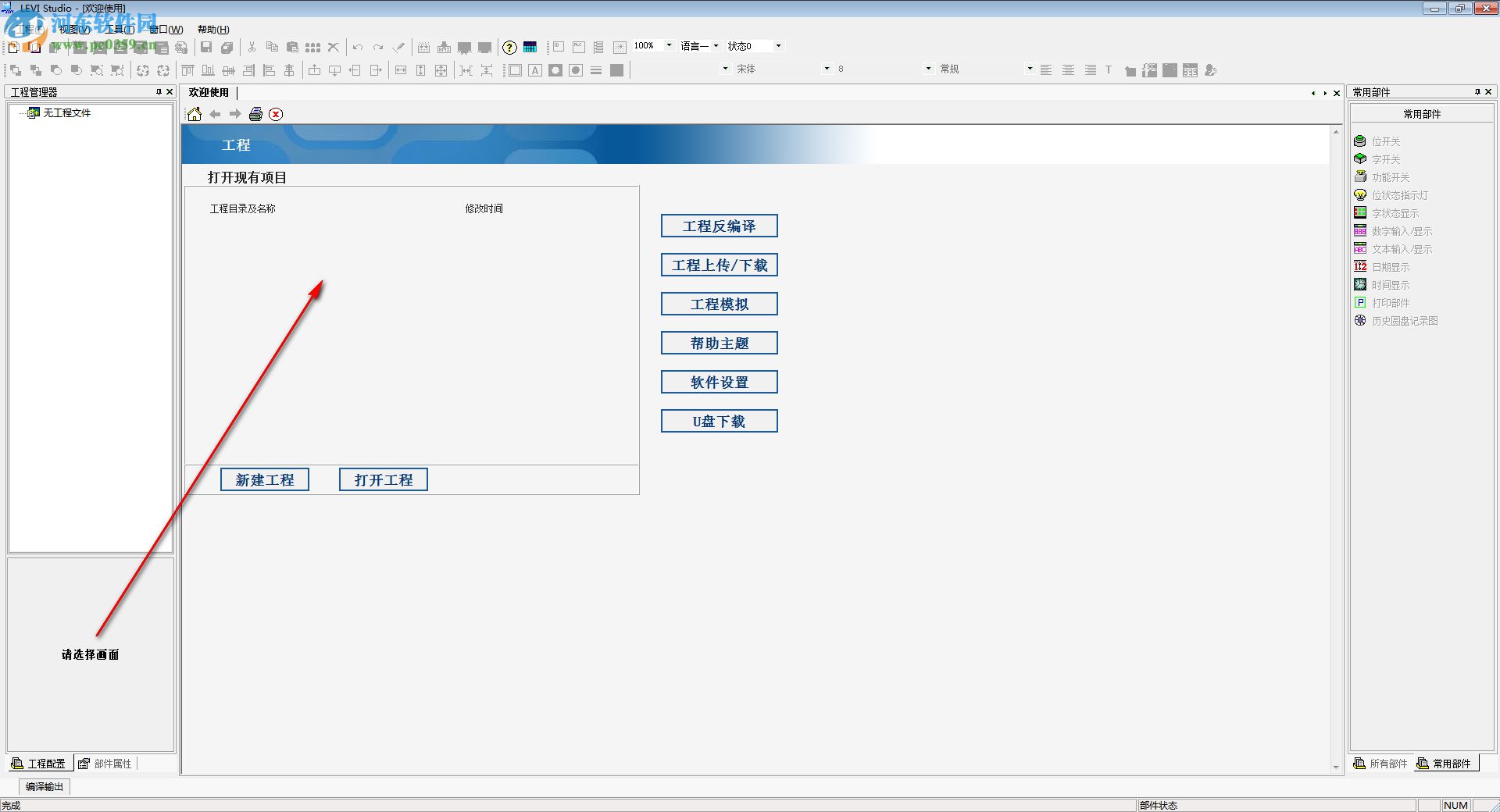Viewport: 1500px width, 812px height.
Task: Click the 工程上传/下载 button
Action: click(x=720, y=265)
